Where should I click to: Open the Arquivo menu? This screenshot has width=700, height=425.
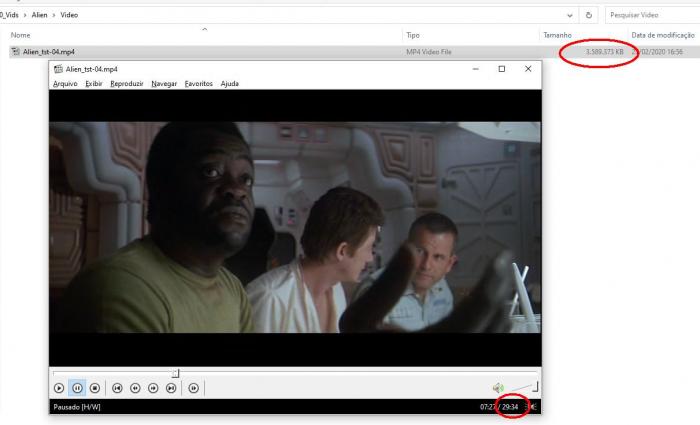[64, 84]
